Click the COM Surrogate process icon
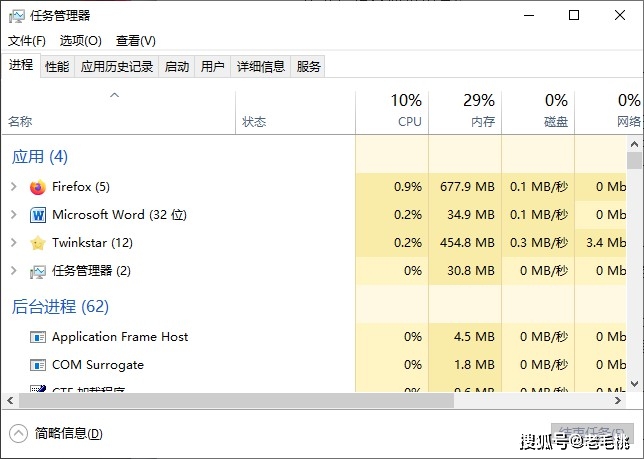 coord(38,365)
